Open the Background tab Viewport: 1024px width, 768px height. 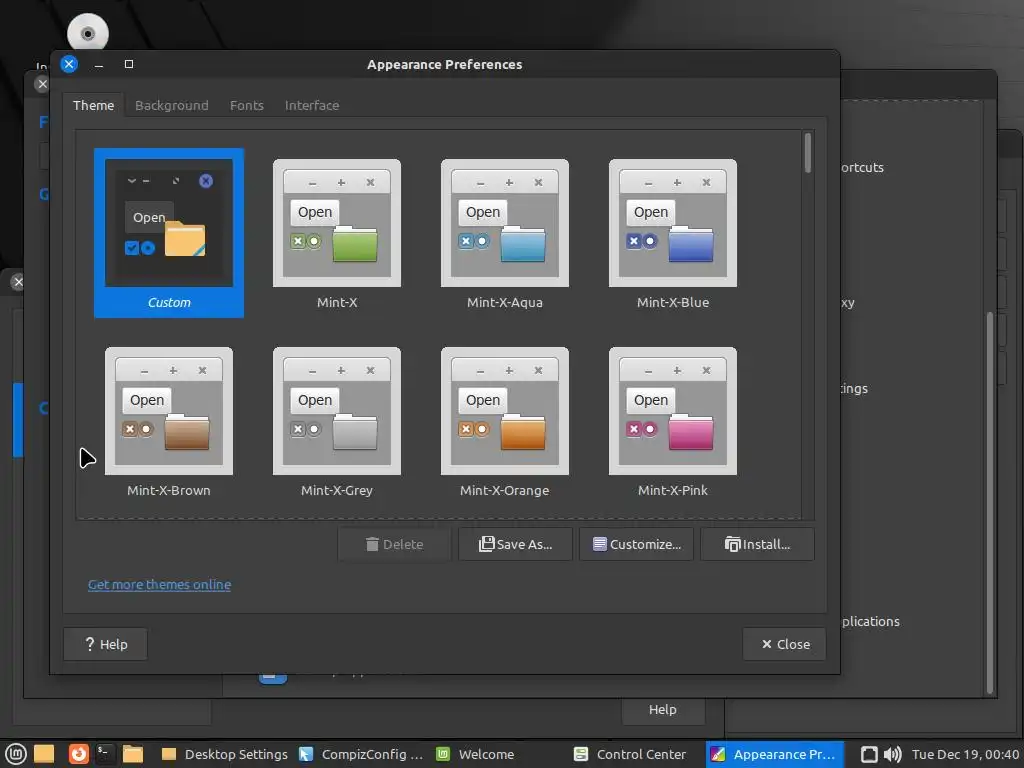coord(172,105)
